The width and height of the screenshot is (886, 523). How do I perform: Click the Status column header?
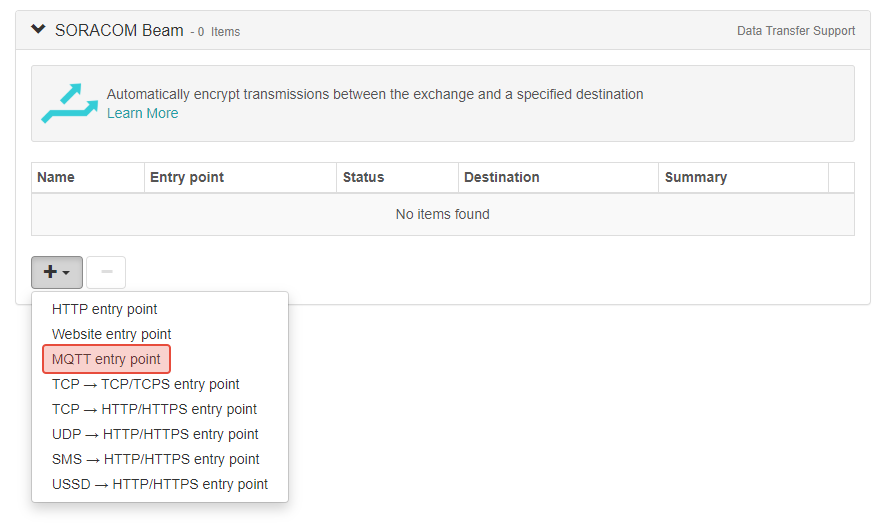363,177
